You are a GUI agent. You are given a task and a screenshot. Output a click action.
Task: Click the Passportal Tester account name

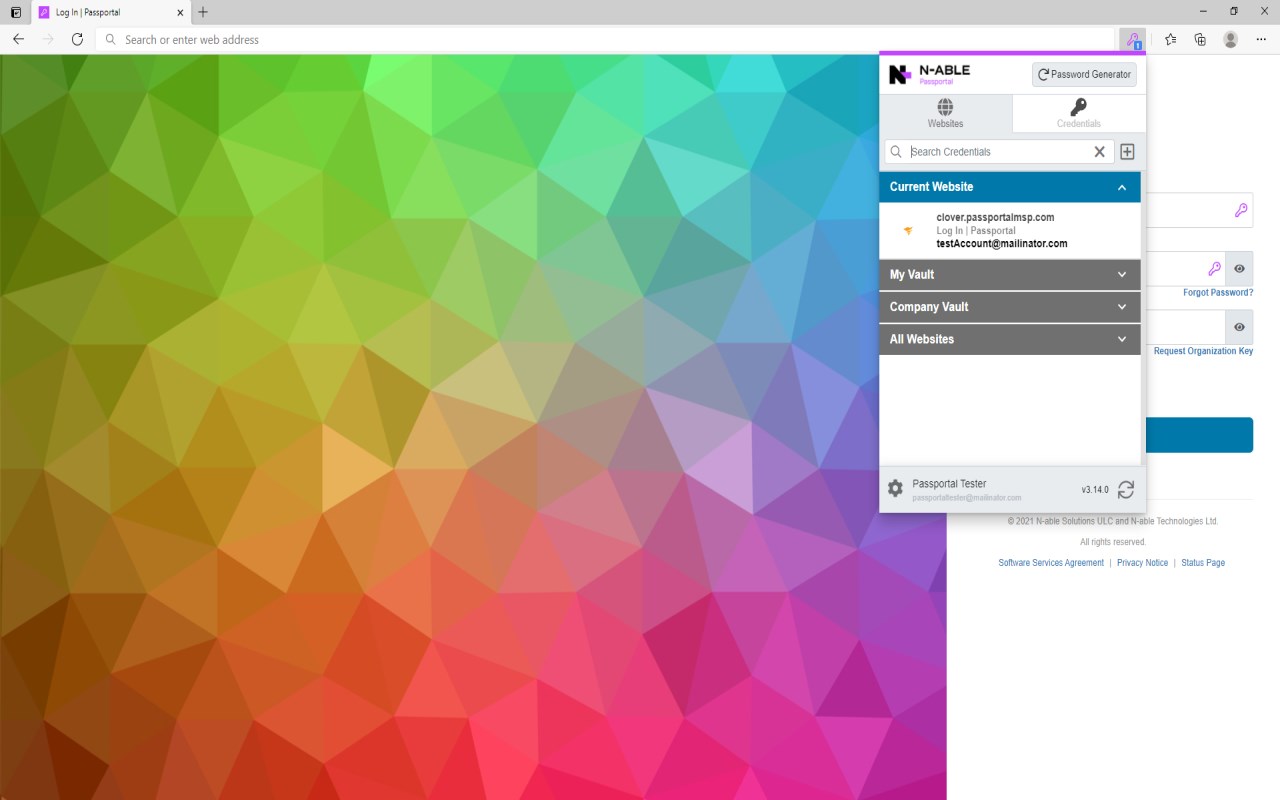coord(949,484)
